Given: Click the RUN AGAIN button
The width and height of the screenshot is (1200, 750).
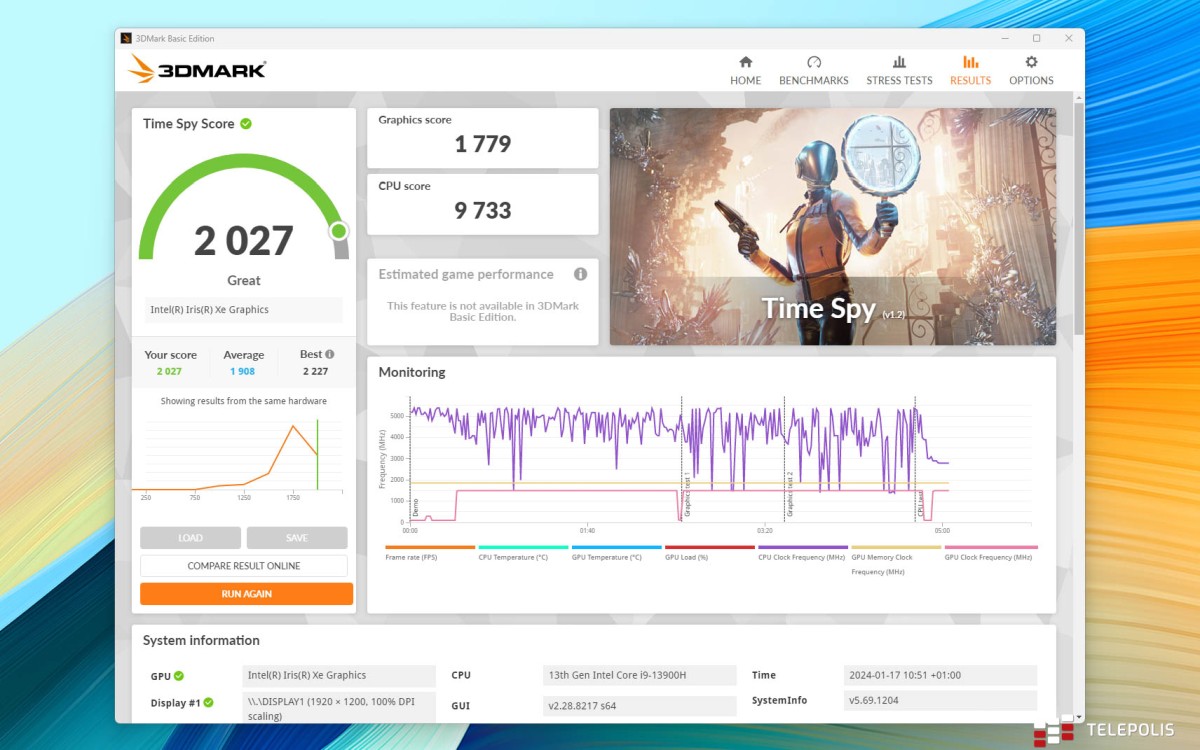Looking at the screenshot, I should pyautogui.click(x=246, y=594).
